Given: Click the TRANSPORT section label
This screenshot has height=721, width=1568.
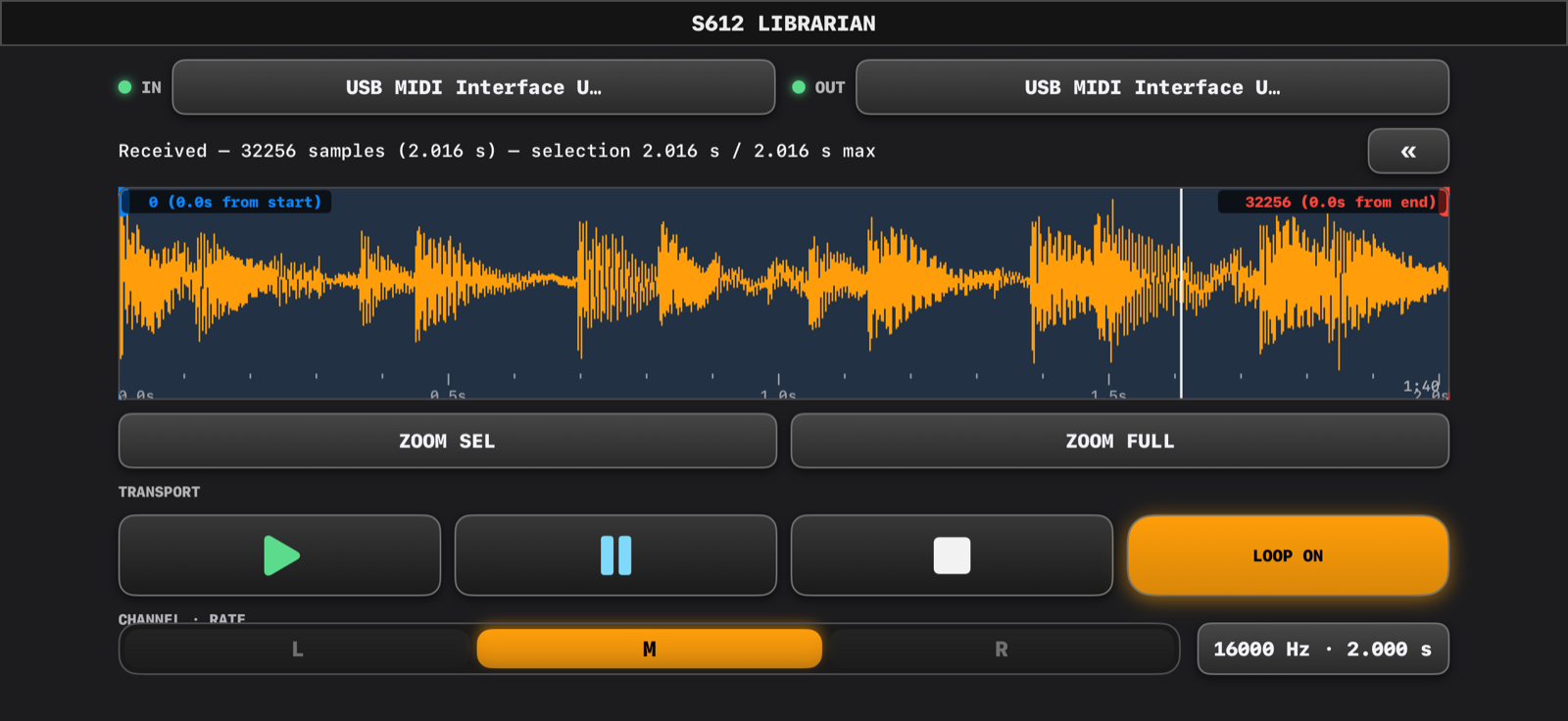Looking at the screenshot, I should pyautogui.click(x=159, y=492).
